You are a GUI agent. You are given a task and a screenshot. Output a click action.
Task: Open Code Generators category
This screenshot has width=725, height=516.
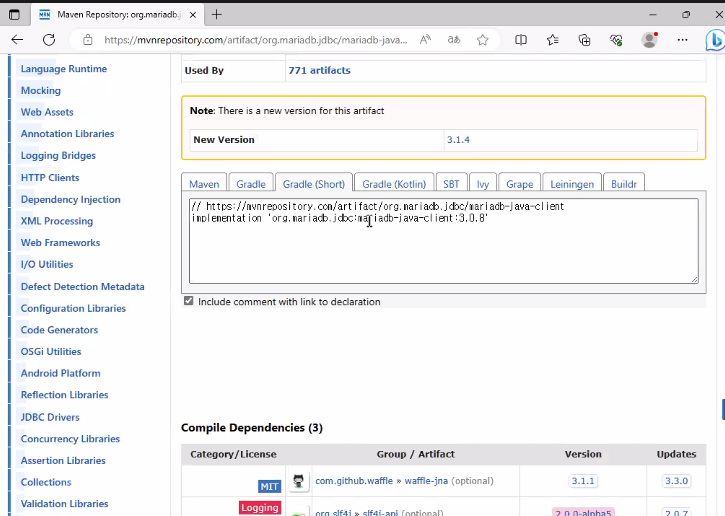click(60, 330)
